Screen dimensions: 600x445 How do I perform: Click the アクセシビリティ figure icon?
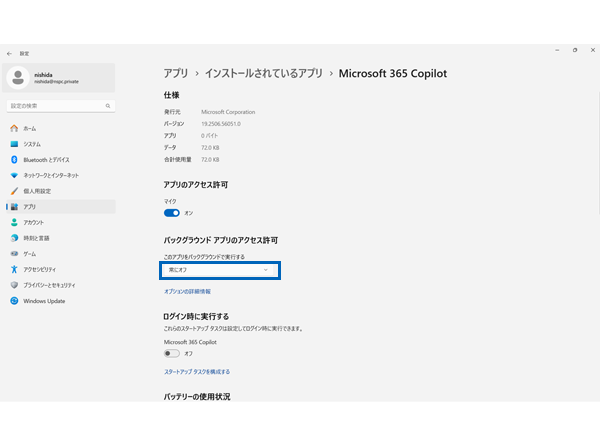(14, 269)
